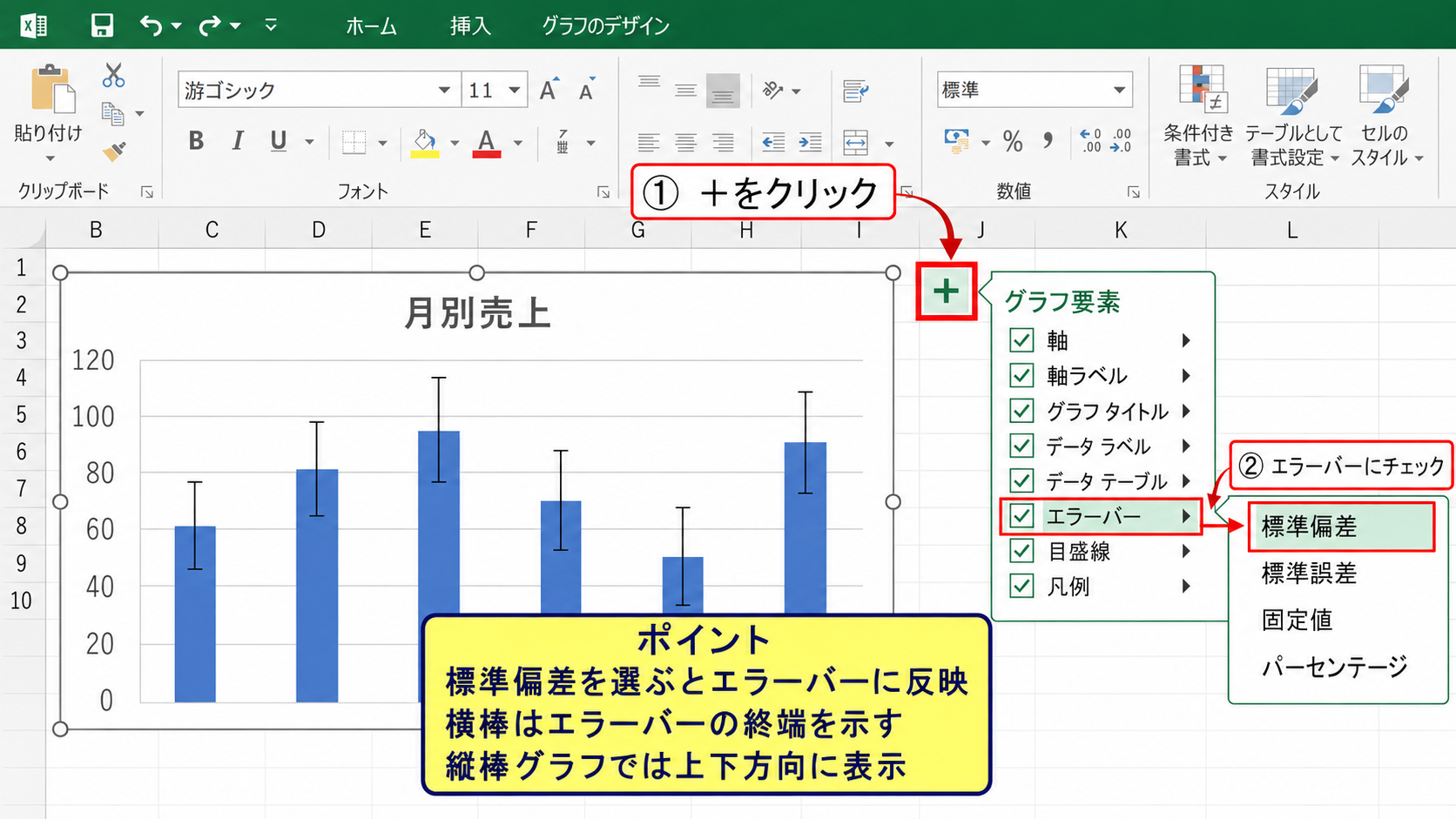Image resolution: width=1456 pixels, height=819 pixels.
Task: Decrease font size with small A
Action: click(588, 90)
